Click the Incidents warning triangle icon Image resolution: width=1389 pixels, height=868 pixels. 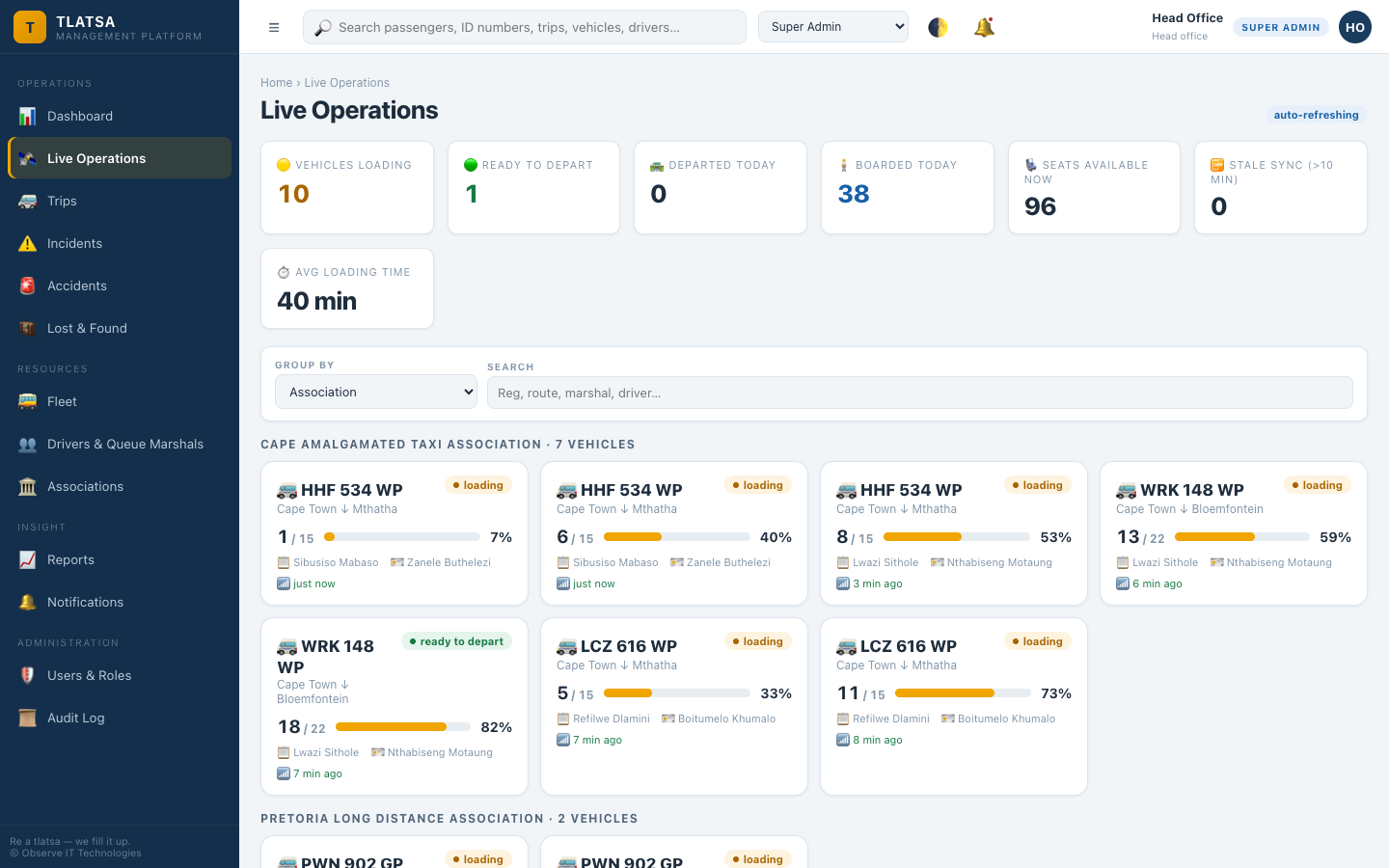(x=28, y=243)
